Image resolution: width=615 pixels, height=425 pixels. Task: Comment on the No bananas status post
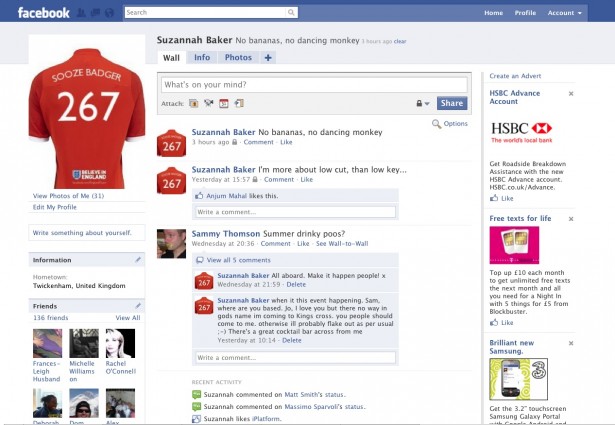(x=258, y=142)
